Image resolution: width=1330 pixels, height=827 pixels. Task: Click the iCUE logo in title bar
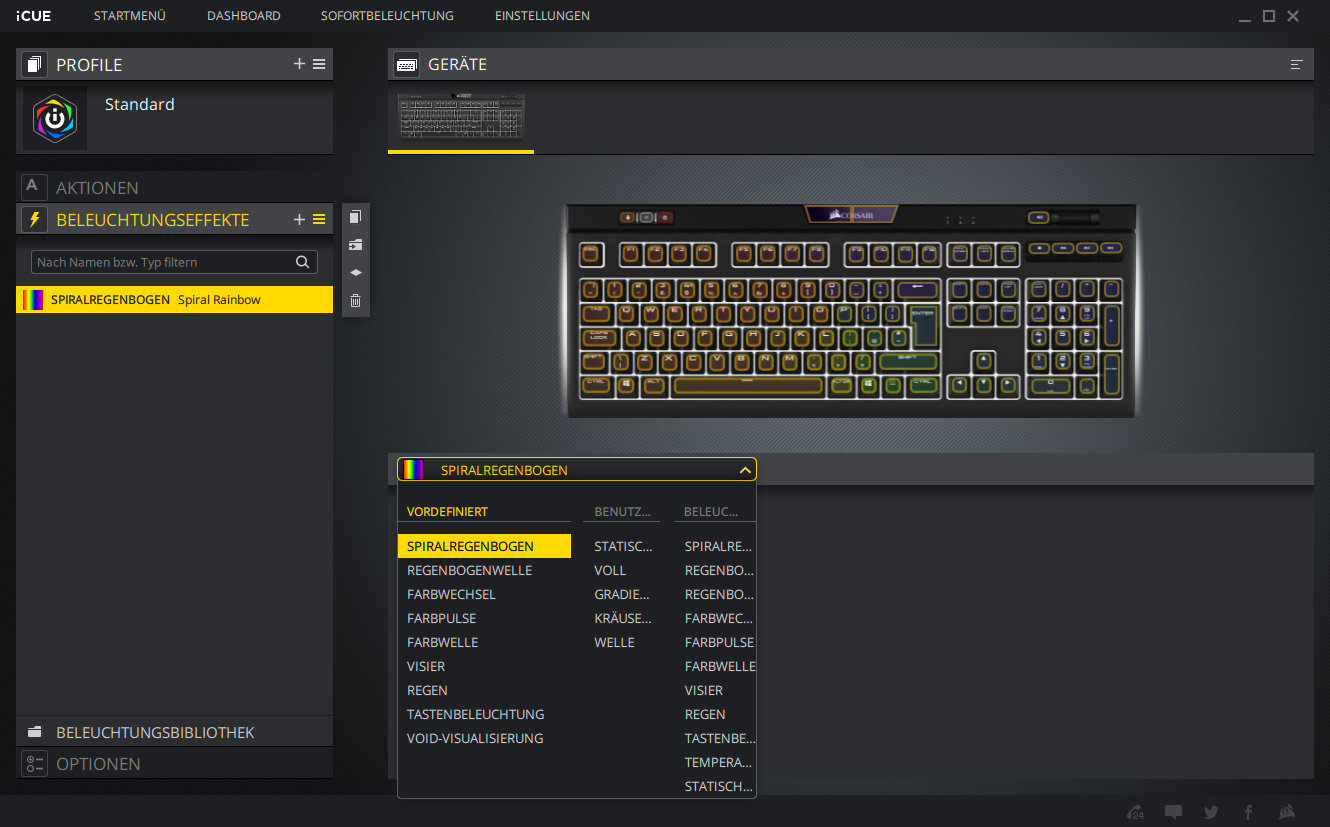33,16
